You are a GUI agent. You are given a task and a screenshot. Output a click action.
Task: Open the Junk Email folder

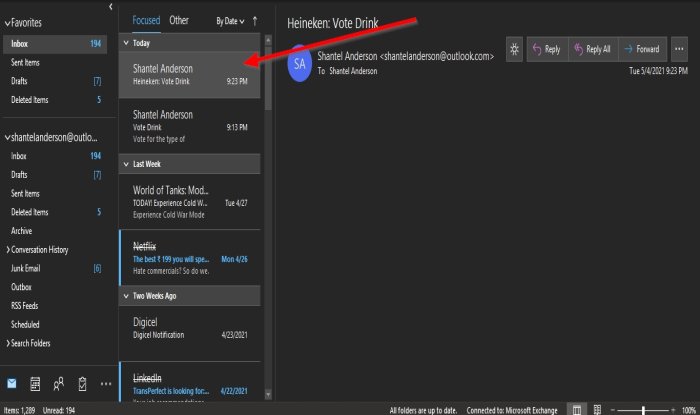pyautogui.click(x=55, y=269)
